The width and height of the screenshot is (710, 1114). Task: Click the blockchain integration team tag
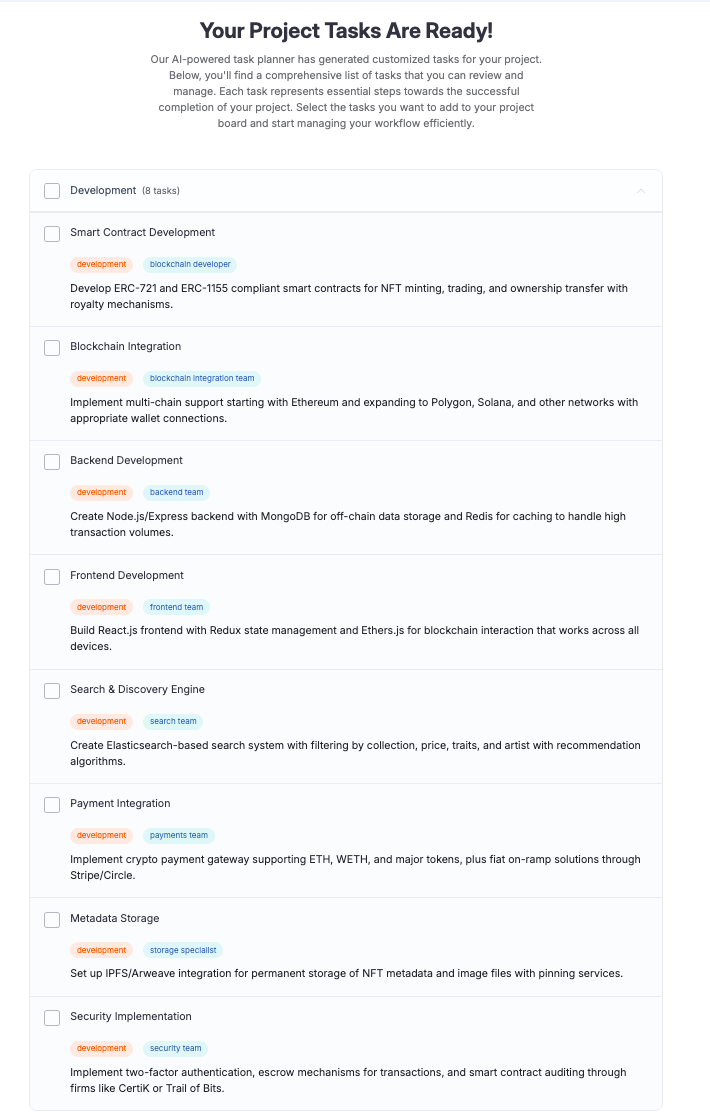201,379
